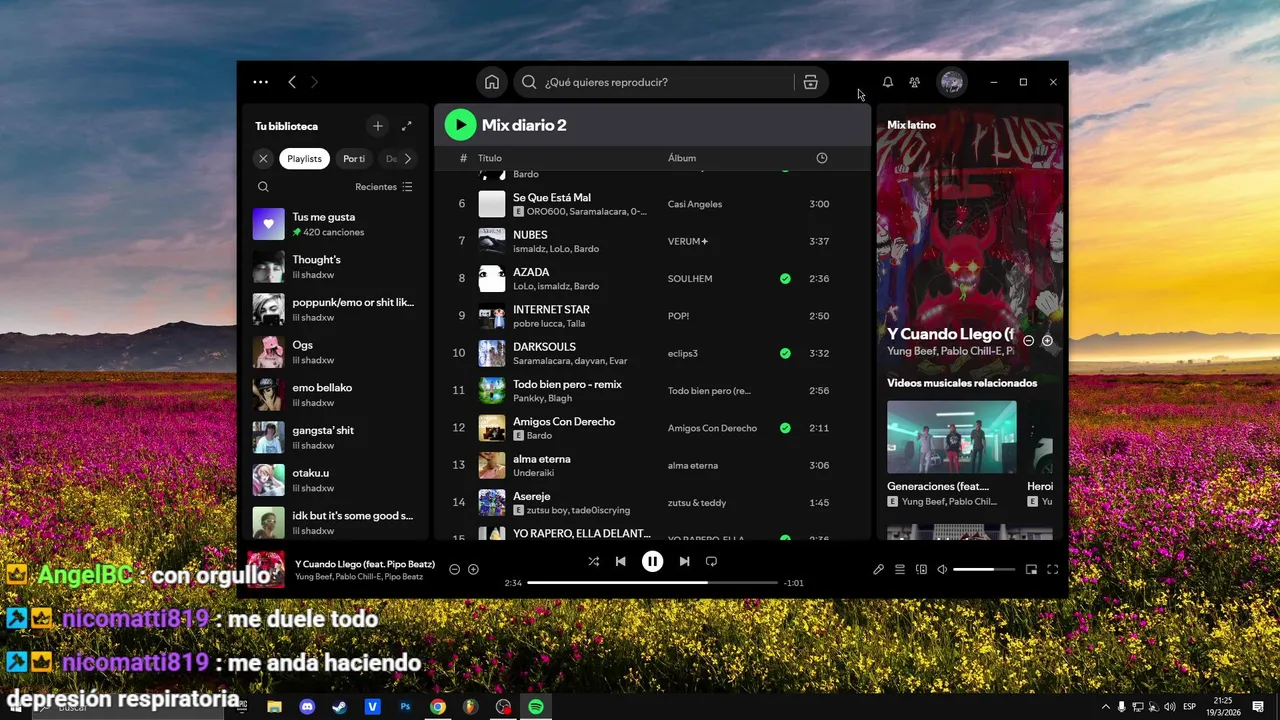Open the three-dot app menu

click(260, 82)
